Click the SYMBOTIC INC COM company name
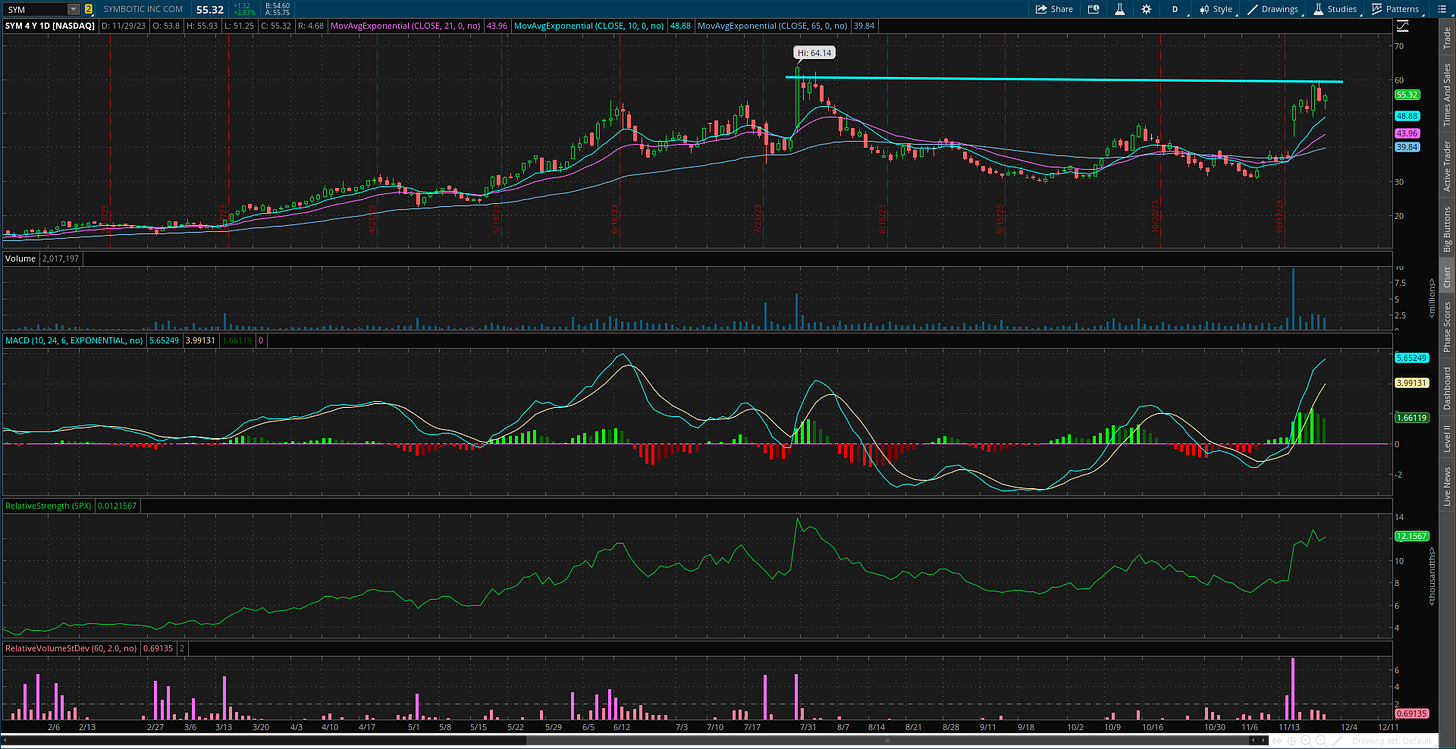Image resolution: width=1456 pixels, height=749 pixels. pos(143,9)
